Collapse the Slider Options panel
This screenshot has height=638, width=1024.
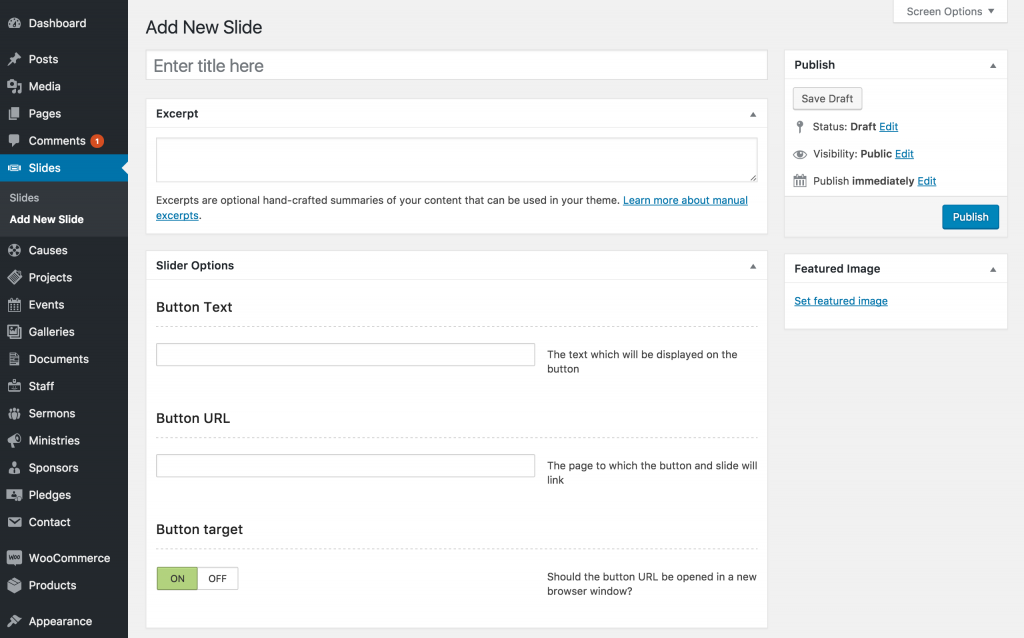753,266
